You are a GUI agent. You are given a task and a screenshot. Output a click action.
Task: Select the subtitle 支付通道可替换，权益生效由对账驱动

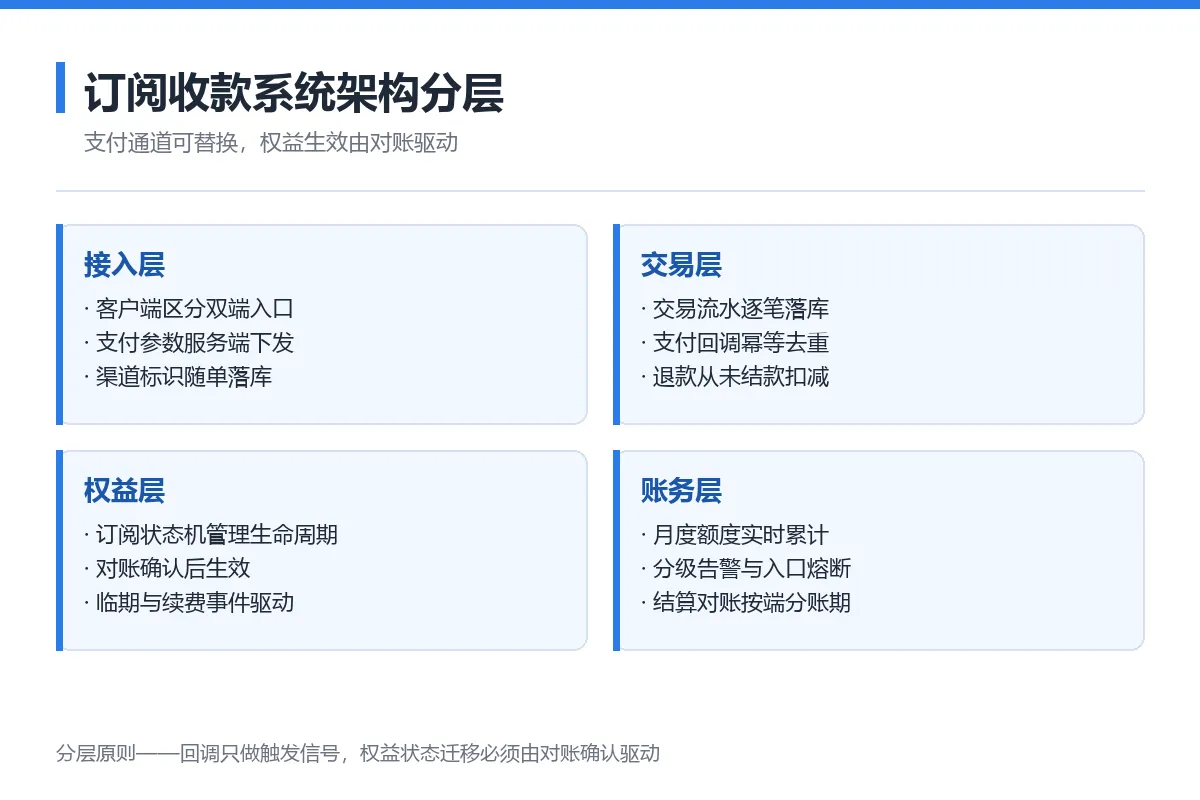coord(271,143)
